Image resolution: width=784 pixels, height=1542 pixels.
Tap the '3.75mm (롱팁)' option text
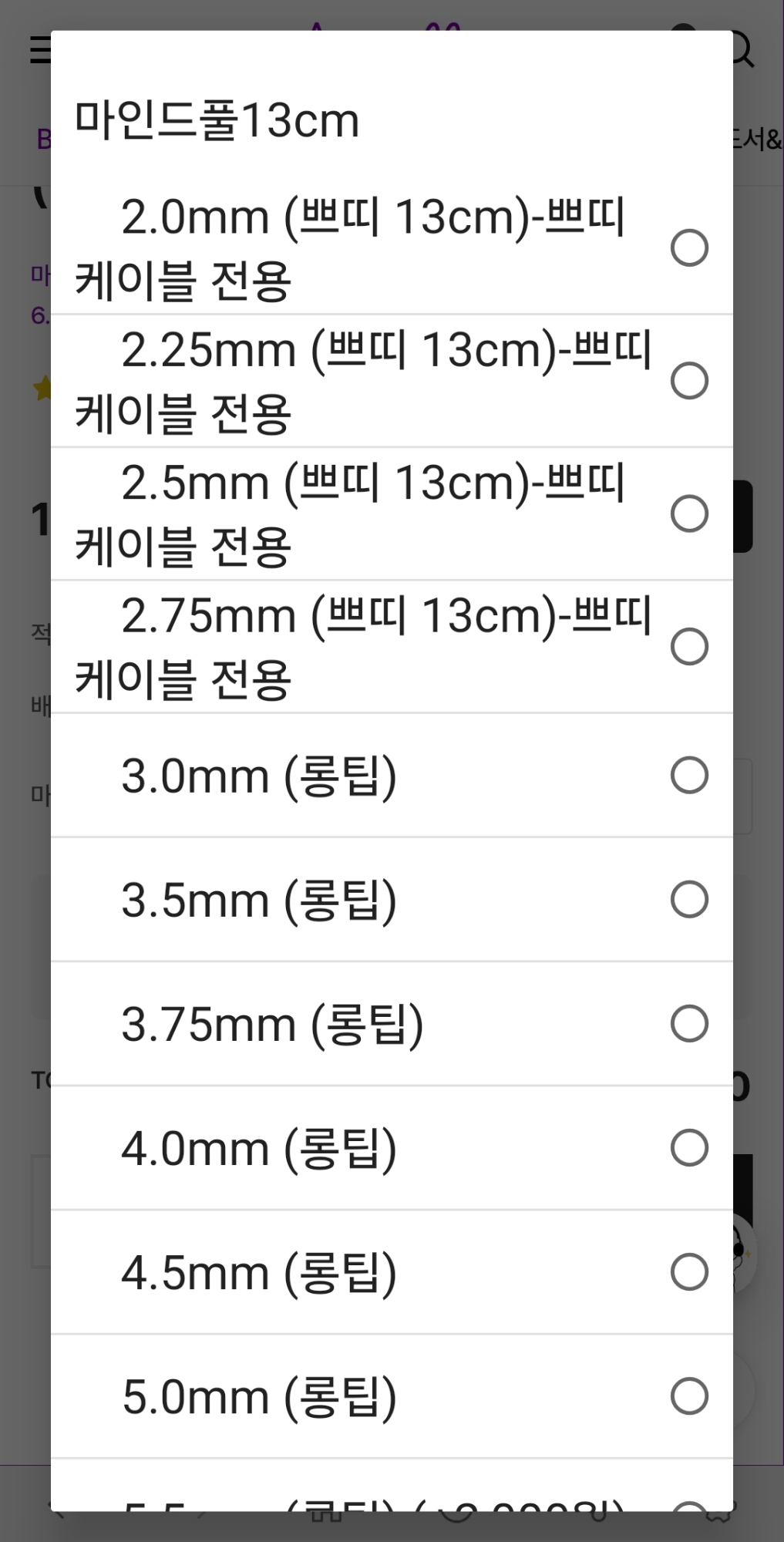coord(272,1024)
